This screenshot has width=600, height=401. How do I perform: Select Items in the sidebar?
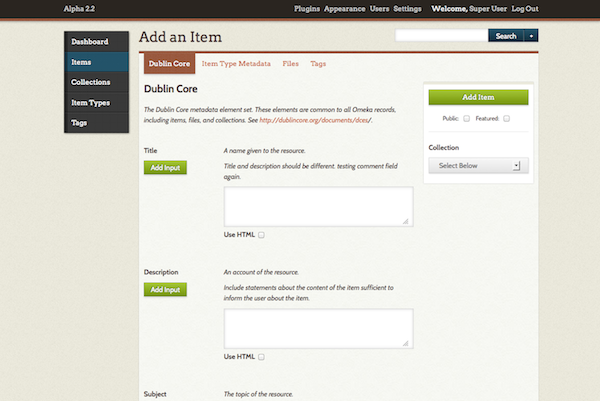click(96, 62)
